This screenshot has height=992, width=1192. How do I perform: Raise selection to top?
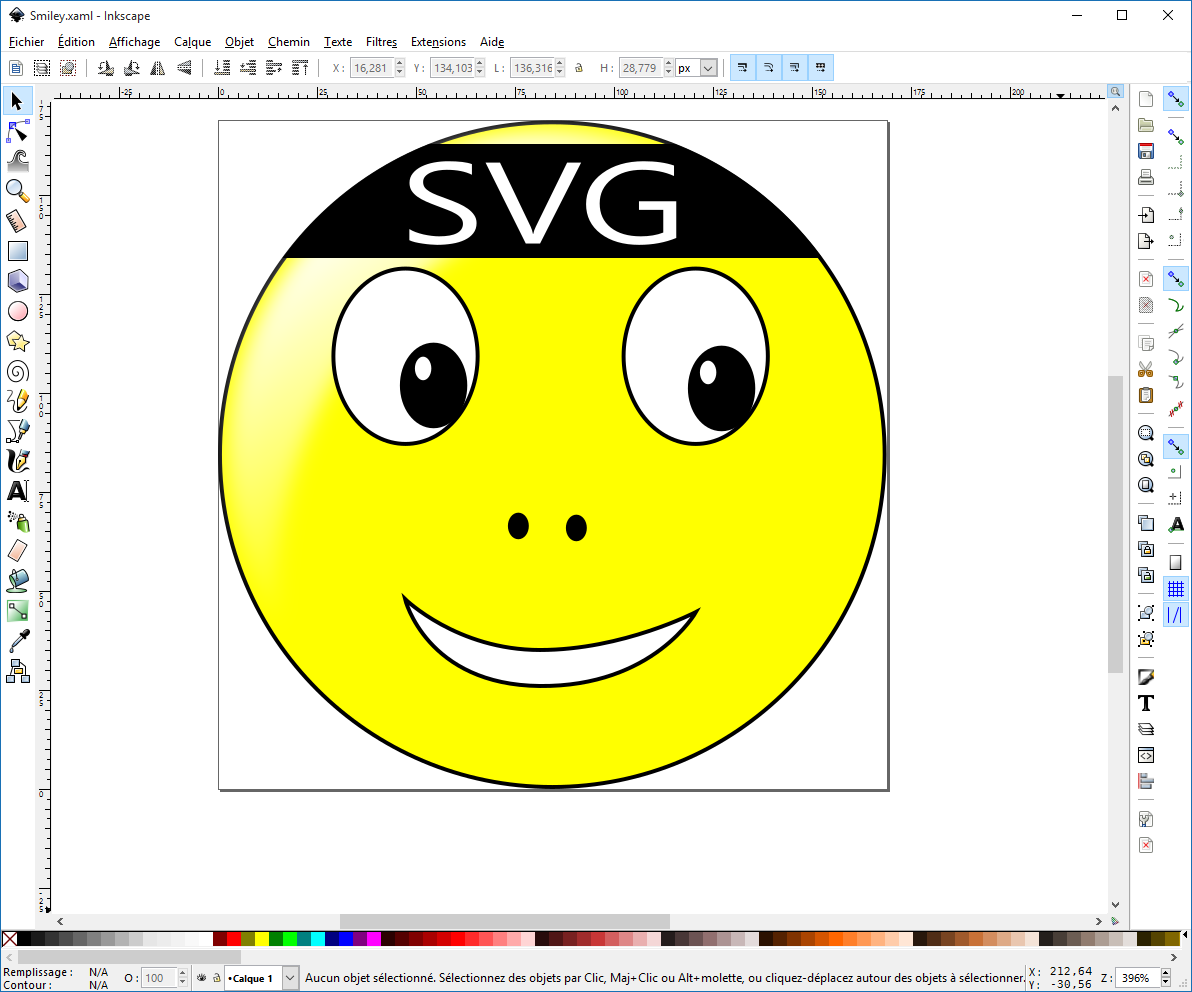[x=300, y=68]
